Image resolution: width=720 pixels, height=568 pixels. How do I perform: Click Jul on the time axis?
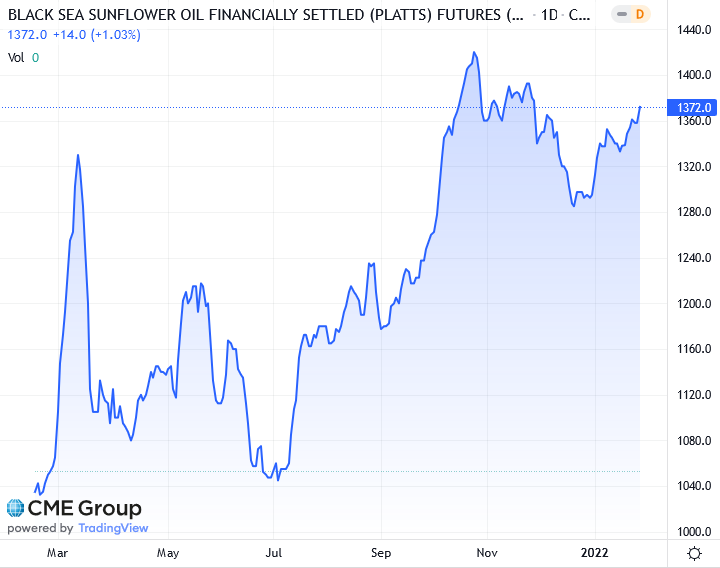click(274, 552)
